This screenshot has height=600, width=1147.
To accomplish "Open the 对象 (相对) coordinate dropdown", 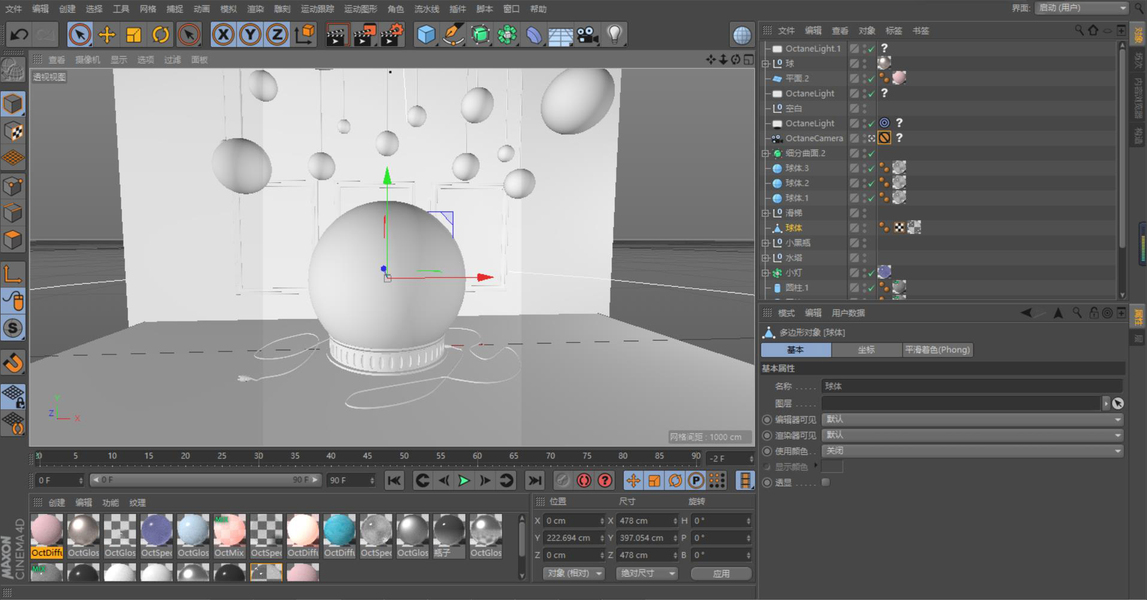I will [x=574, y=573].
